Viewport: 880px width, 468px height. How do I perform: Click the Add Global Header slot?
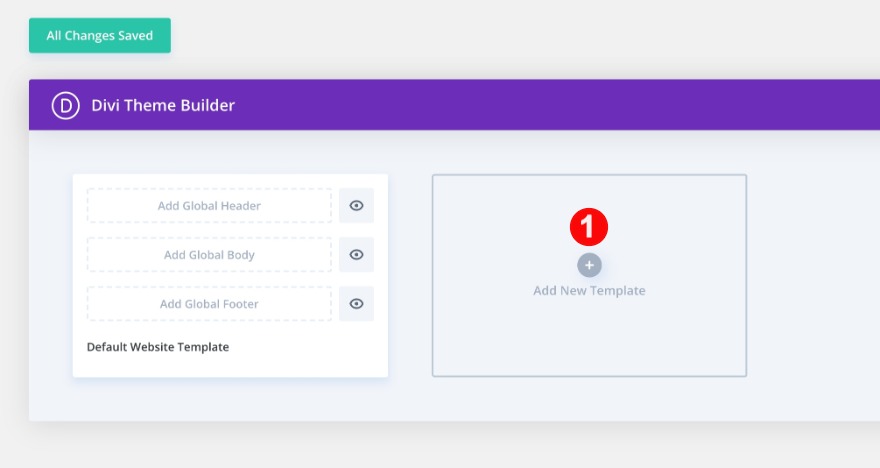pyautogui.click(x=209, y=206)
